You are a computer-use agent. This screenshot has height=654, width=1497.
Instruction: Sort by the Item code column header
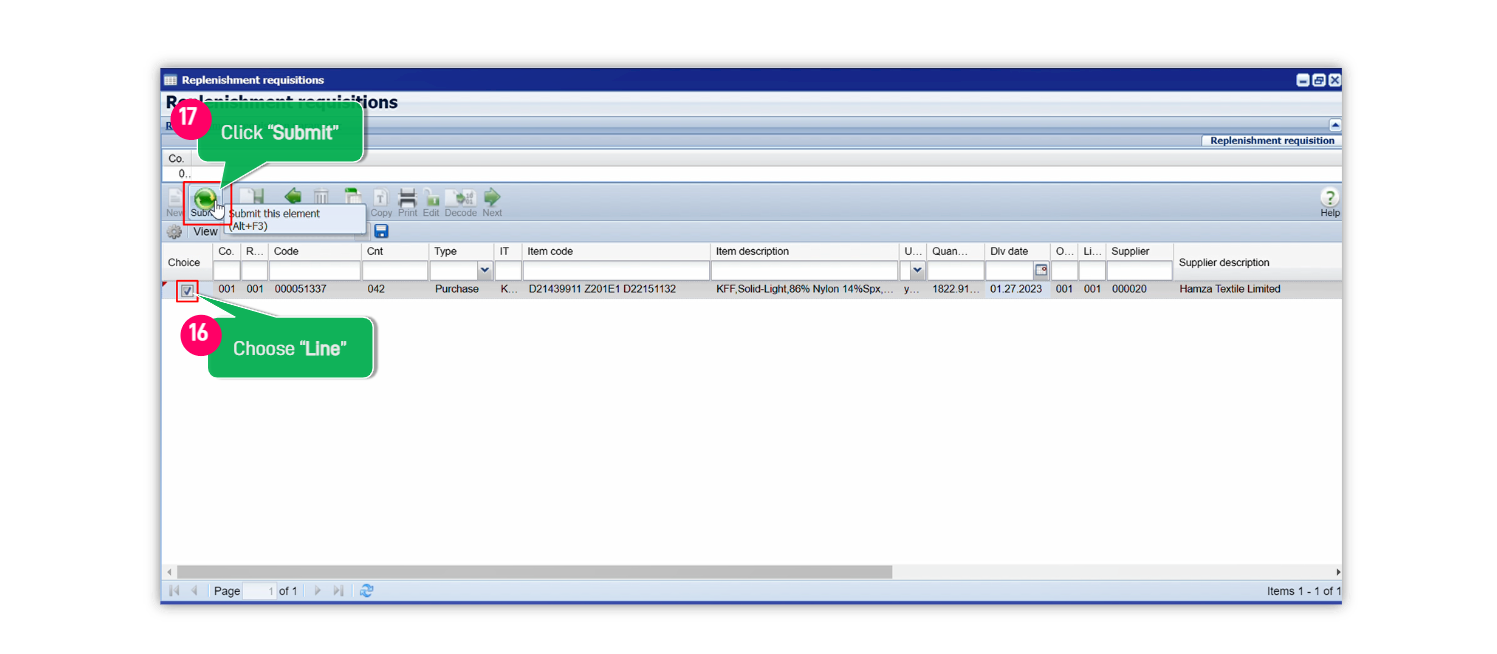(x=616, y=251)
